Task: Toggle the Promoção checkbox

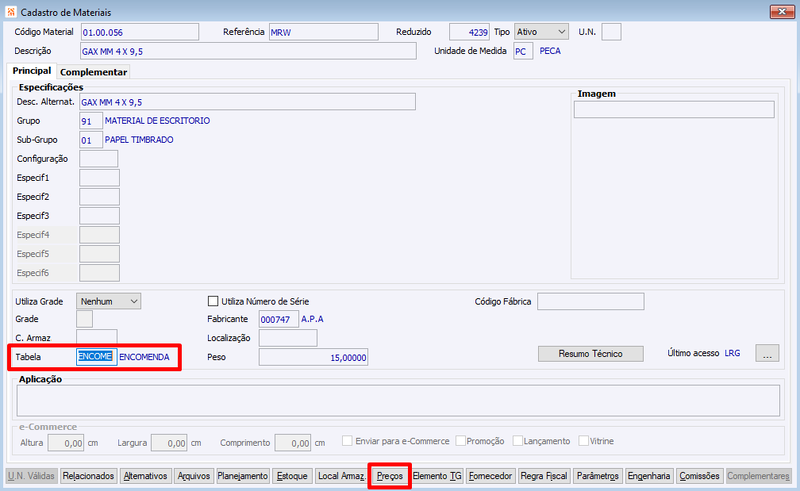Action: [x=460, y=440]
